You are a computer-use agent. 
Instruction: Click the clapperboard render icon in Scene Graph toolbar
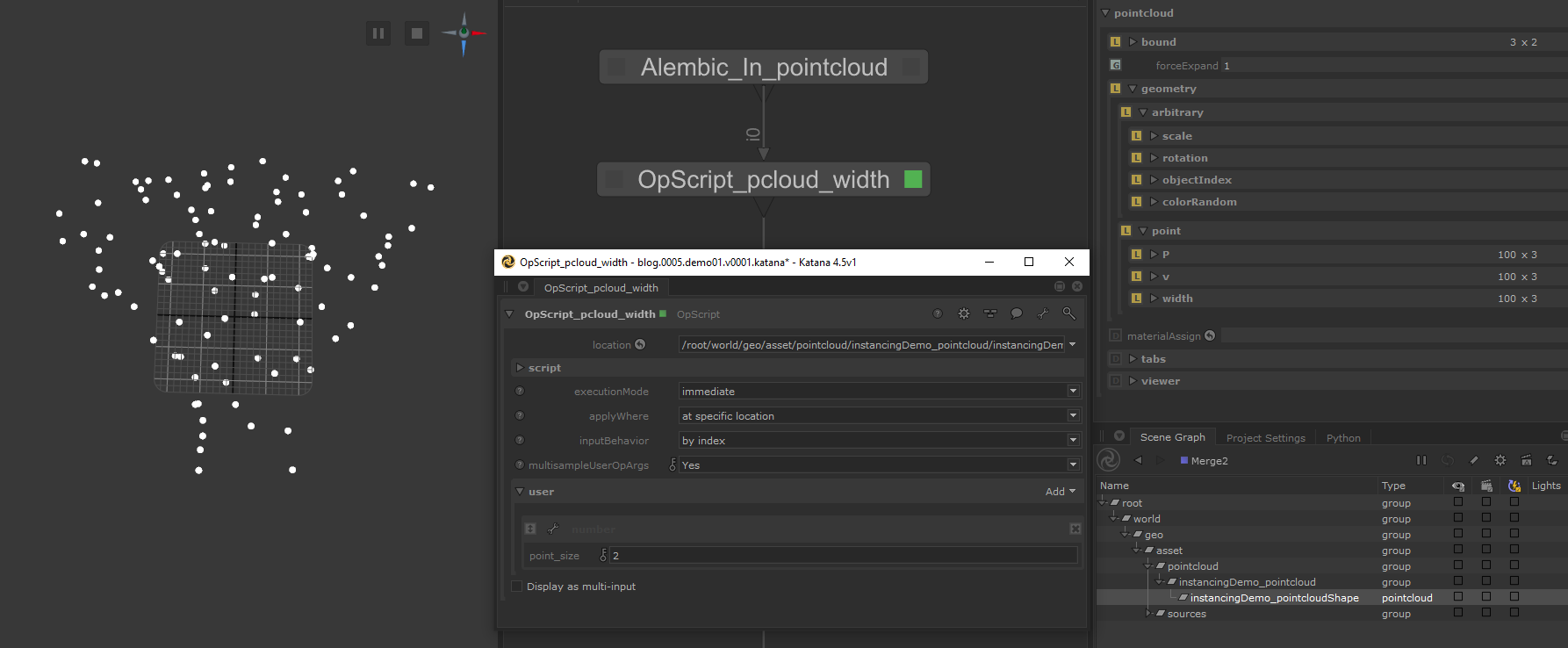tap(1527, 460)
